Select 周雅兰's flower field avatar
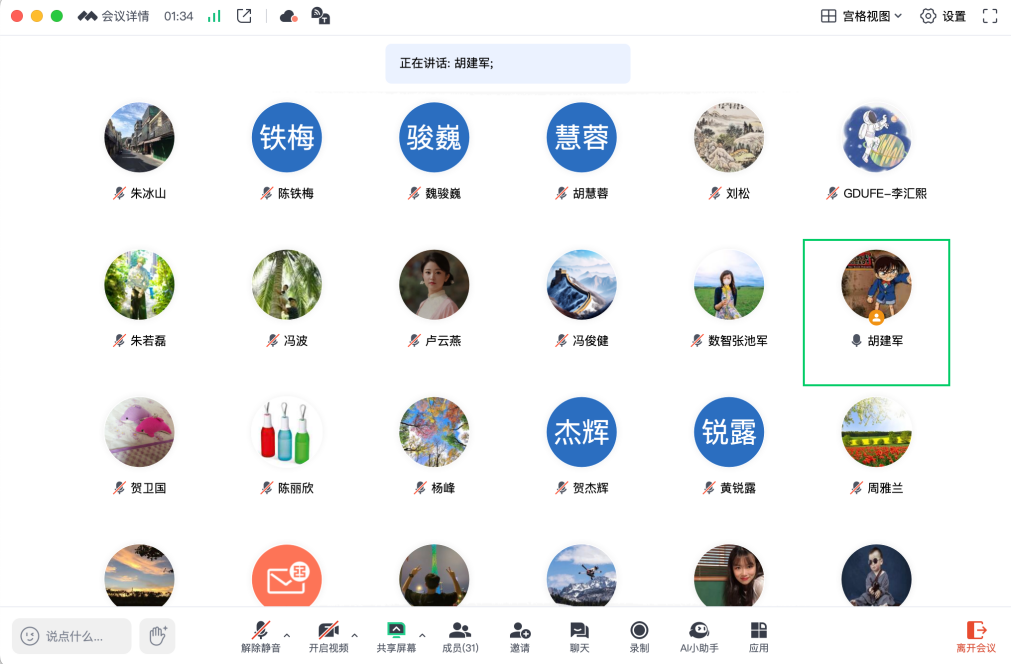Screen dimensions: 1011x664 click(x=876, y=432)
